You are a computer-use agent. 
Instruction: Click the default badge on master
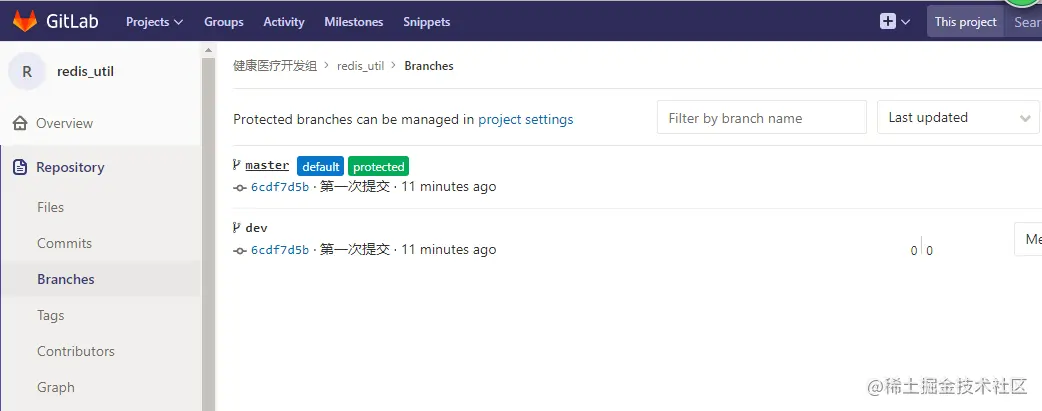pos(321,166)
